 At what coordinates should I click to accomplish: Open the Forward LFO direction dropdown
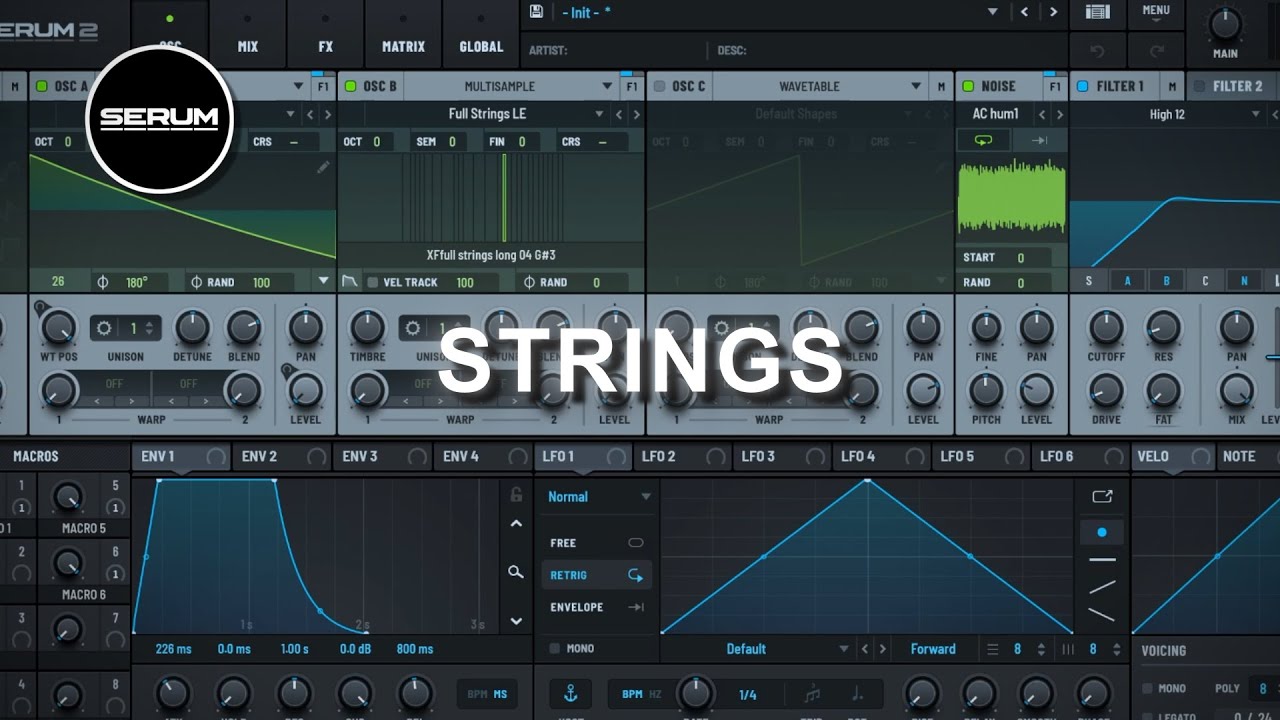pos(933,649)
